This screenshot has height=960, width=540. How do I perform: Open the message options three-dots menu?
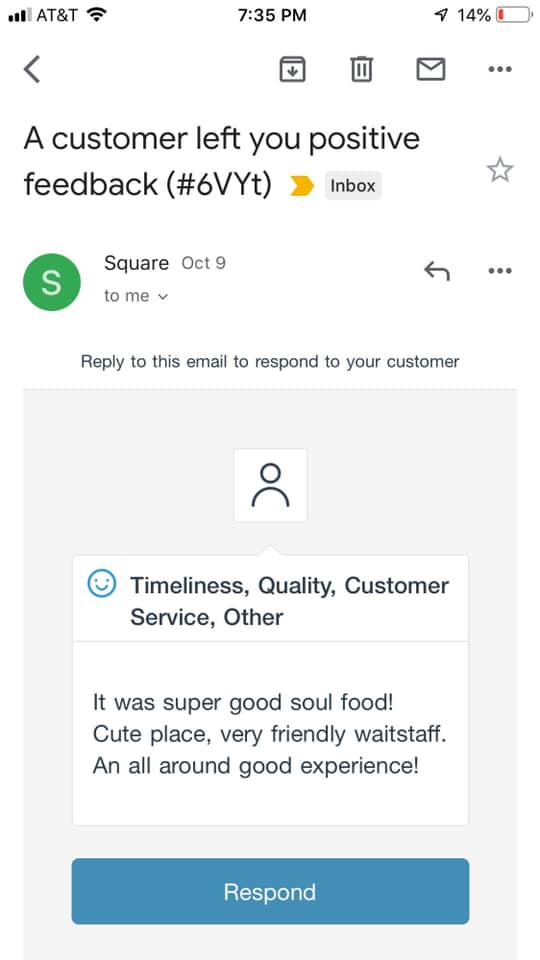[x=500, y=271]
